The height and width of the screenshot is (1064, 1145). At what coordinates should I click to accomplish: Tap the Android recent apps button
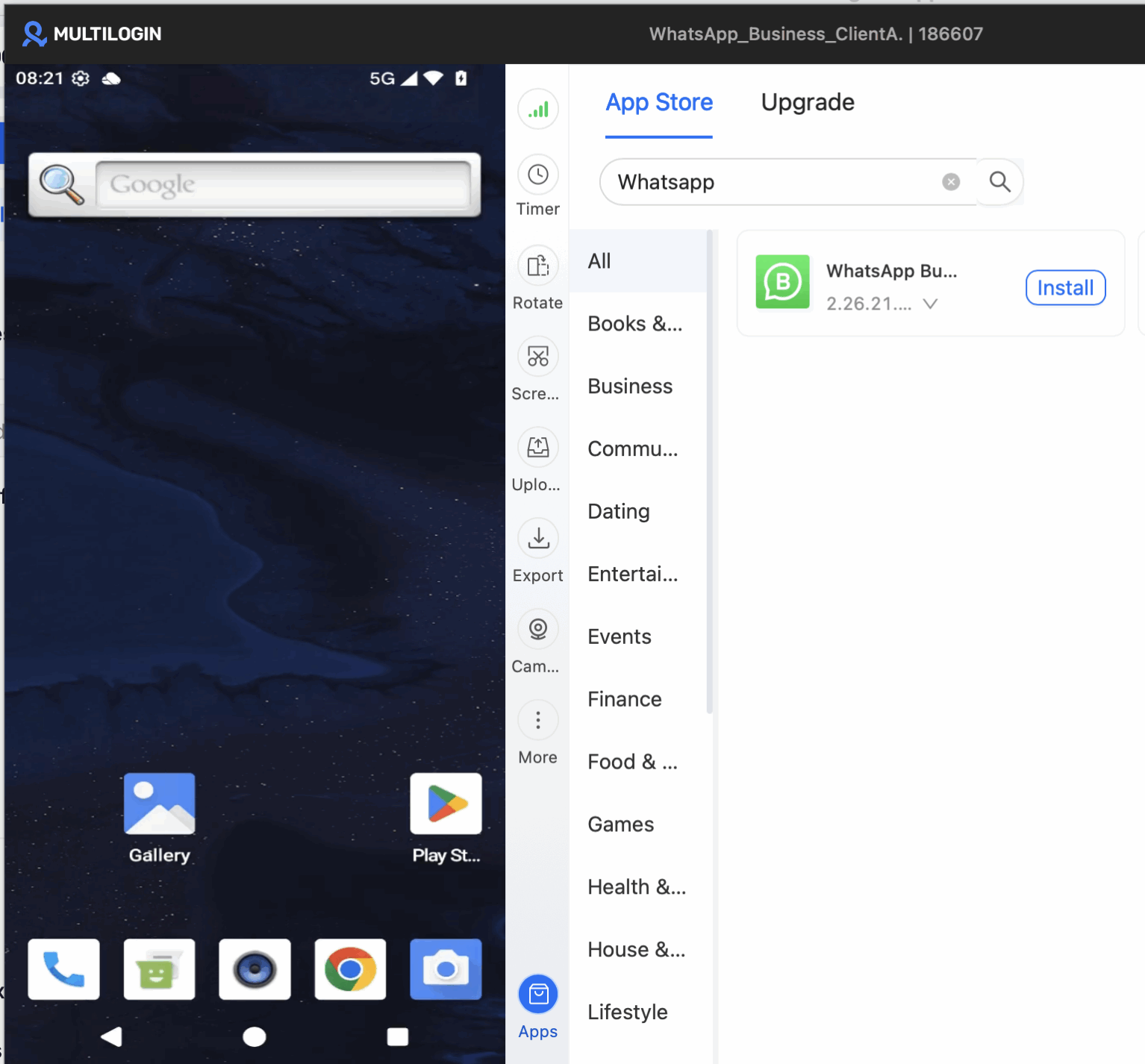coord(398,1036)
